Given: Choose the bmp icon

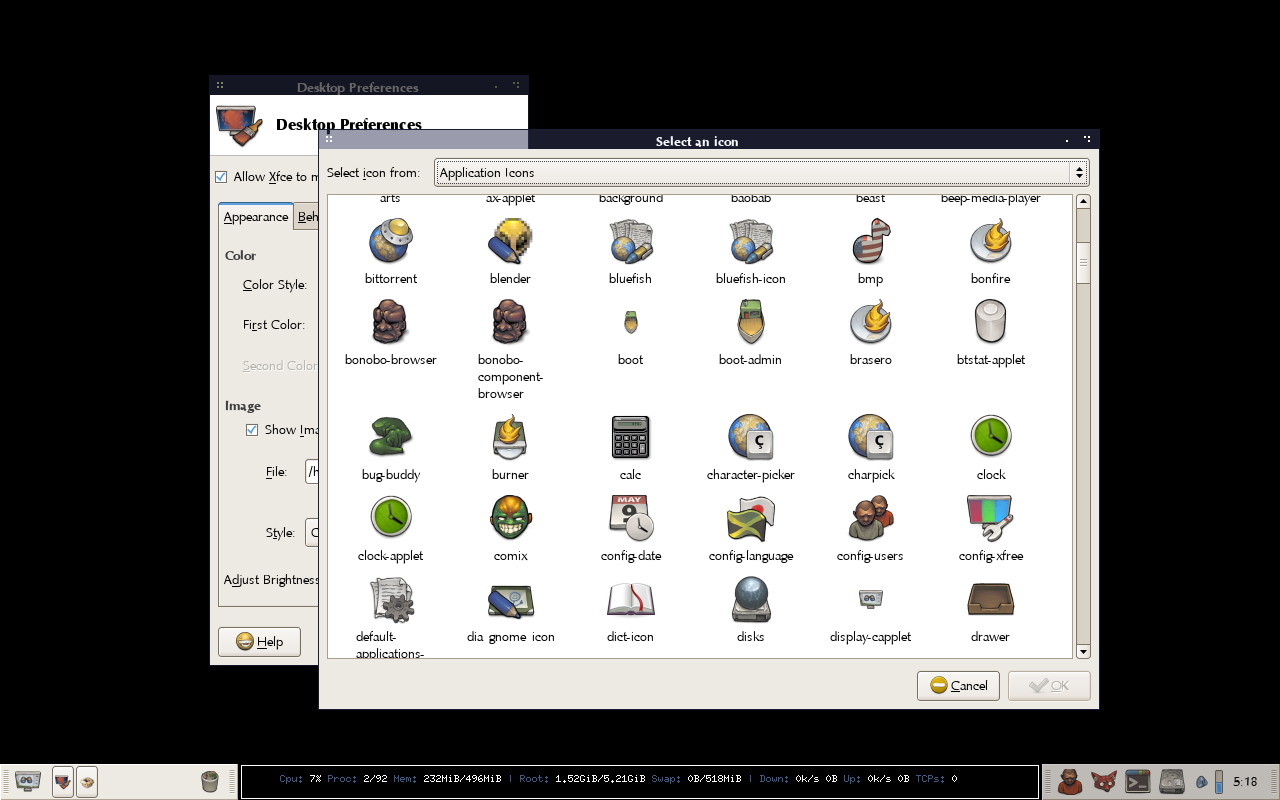Looking at the screenshot, I should point(870,242).
